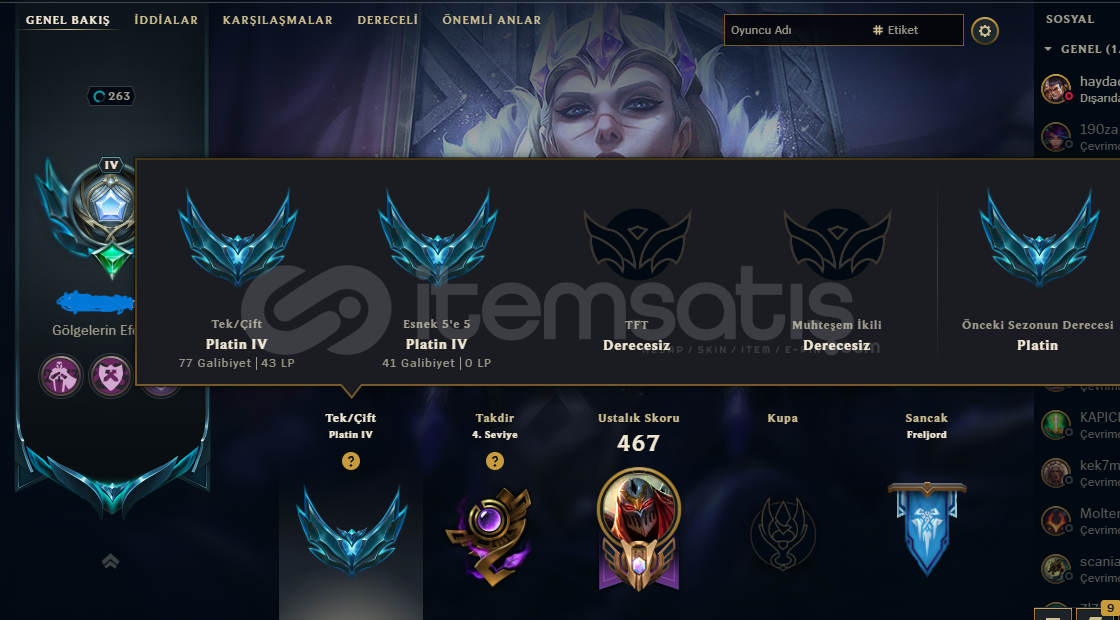Expand profile panel with double chevron
This screenshot has height=620, width=1120.
click(110, 561)
